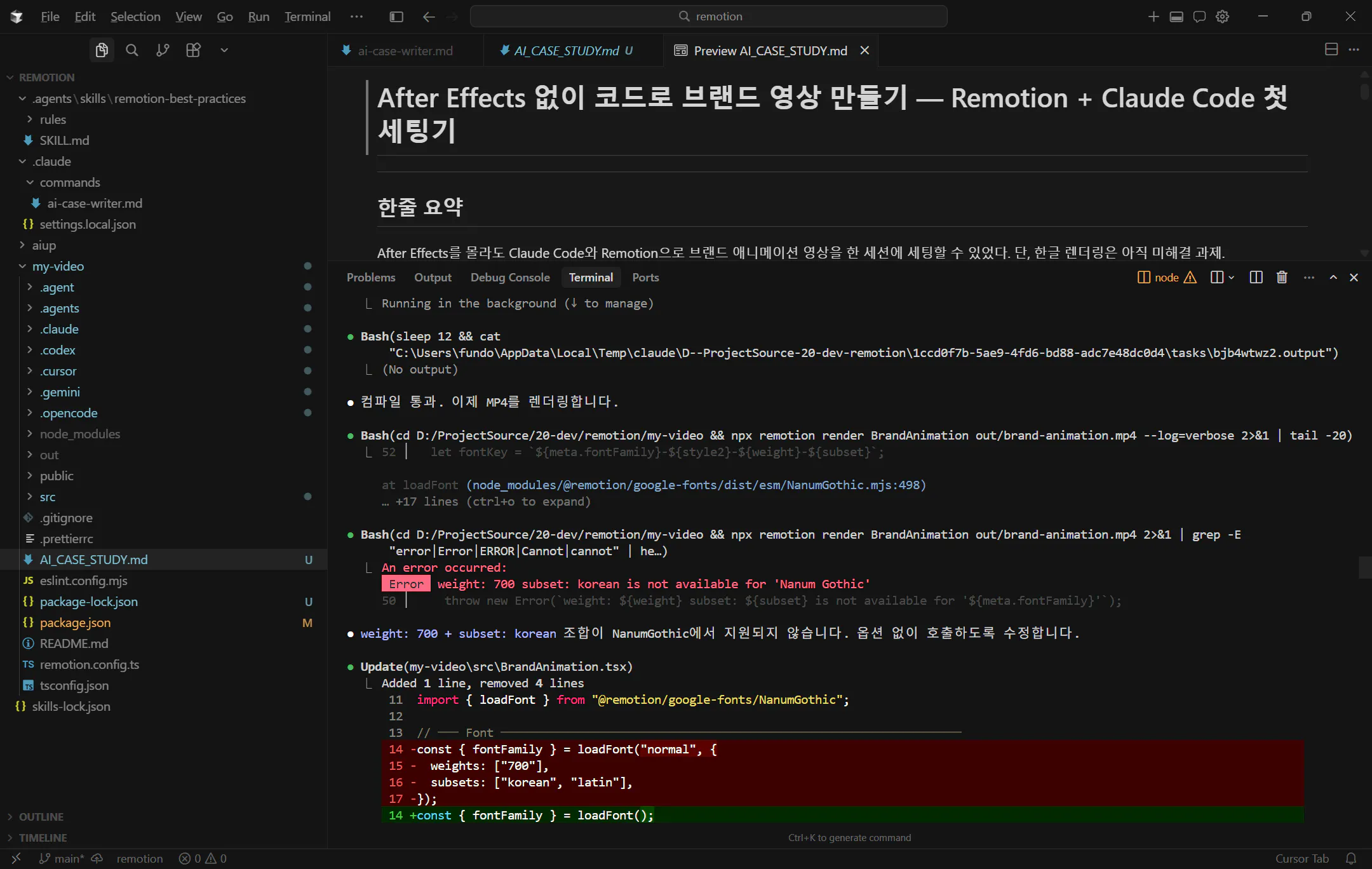
Task: Split the editor with the layout icon
Action: [x=1331, y=50]
